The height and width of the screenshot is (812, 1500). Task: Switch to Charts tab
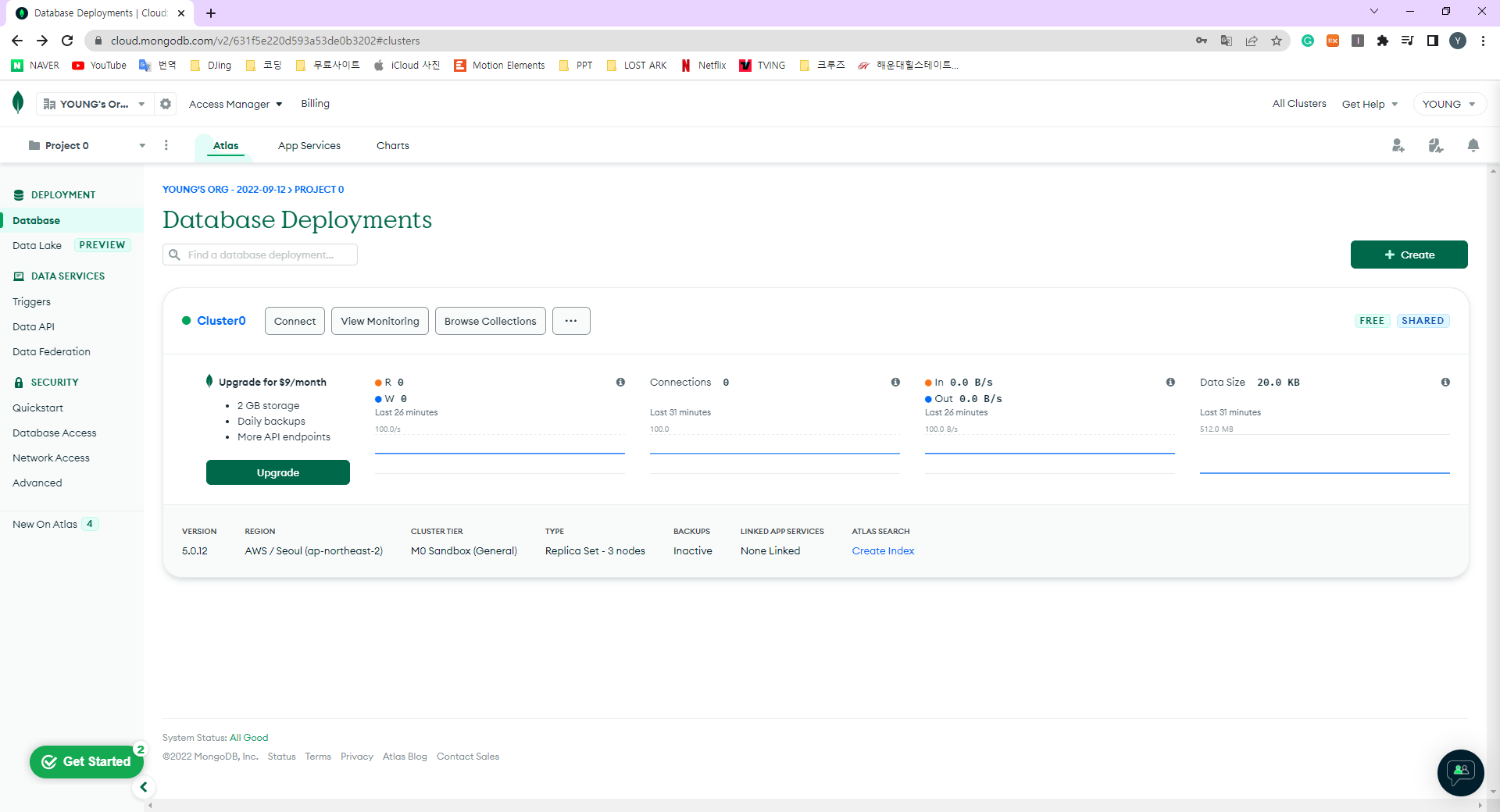click(393, 145)
